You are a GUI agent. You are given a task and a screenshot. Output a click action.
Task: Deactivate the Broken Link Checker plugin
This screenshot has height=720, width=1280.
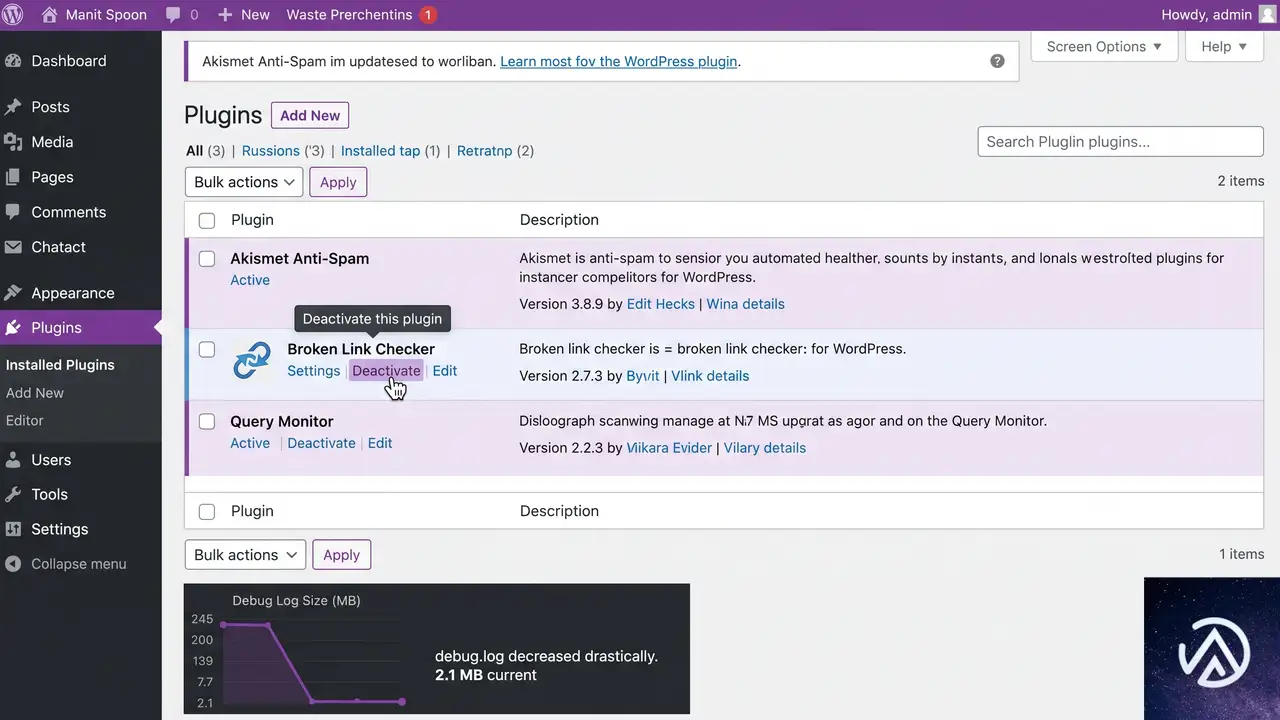coord(387,371)
